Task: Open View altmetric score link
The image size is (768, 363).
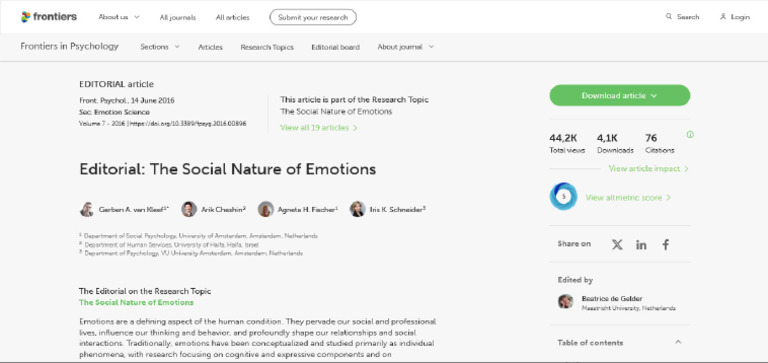Action: click(628, 197)
